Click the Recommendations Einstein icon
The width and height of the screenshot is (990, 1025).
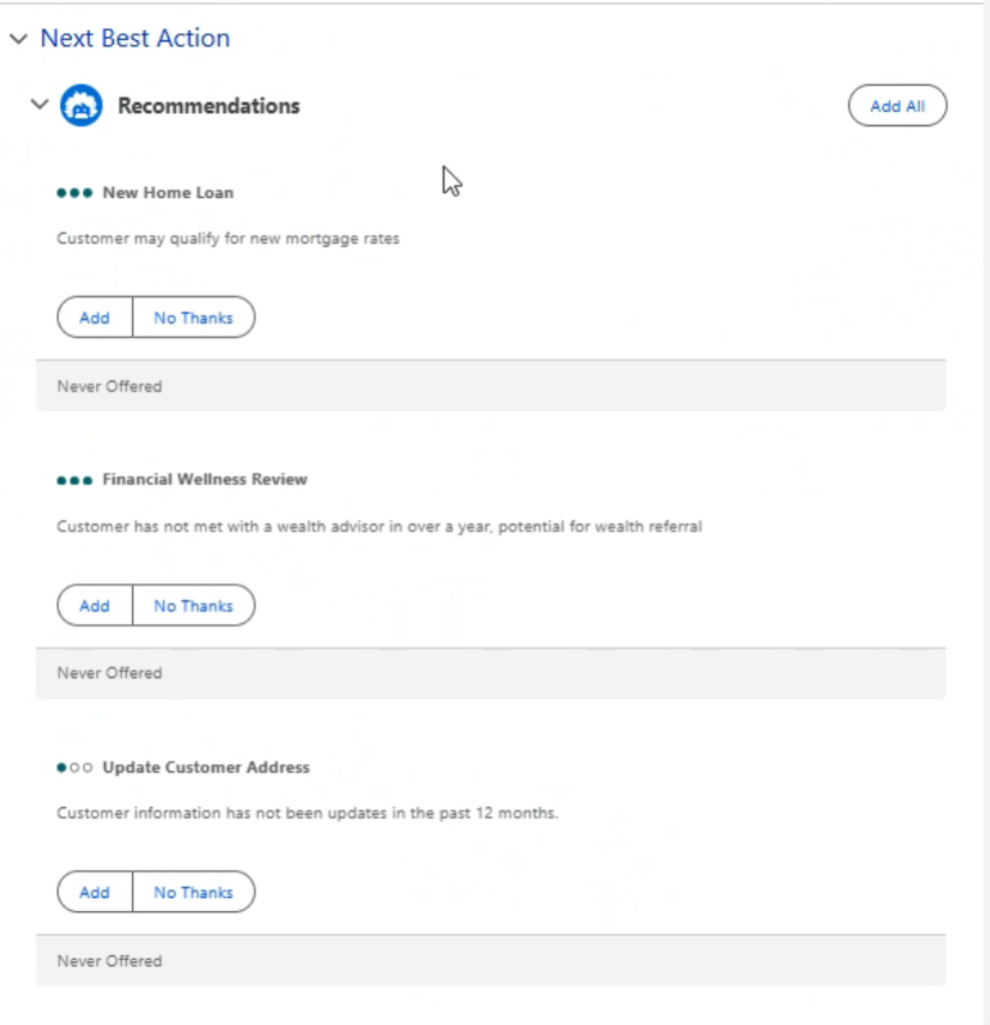81,105
